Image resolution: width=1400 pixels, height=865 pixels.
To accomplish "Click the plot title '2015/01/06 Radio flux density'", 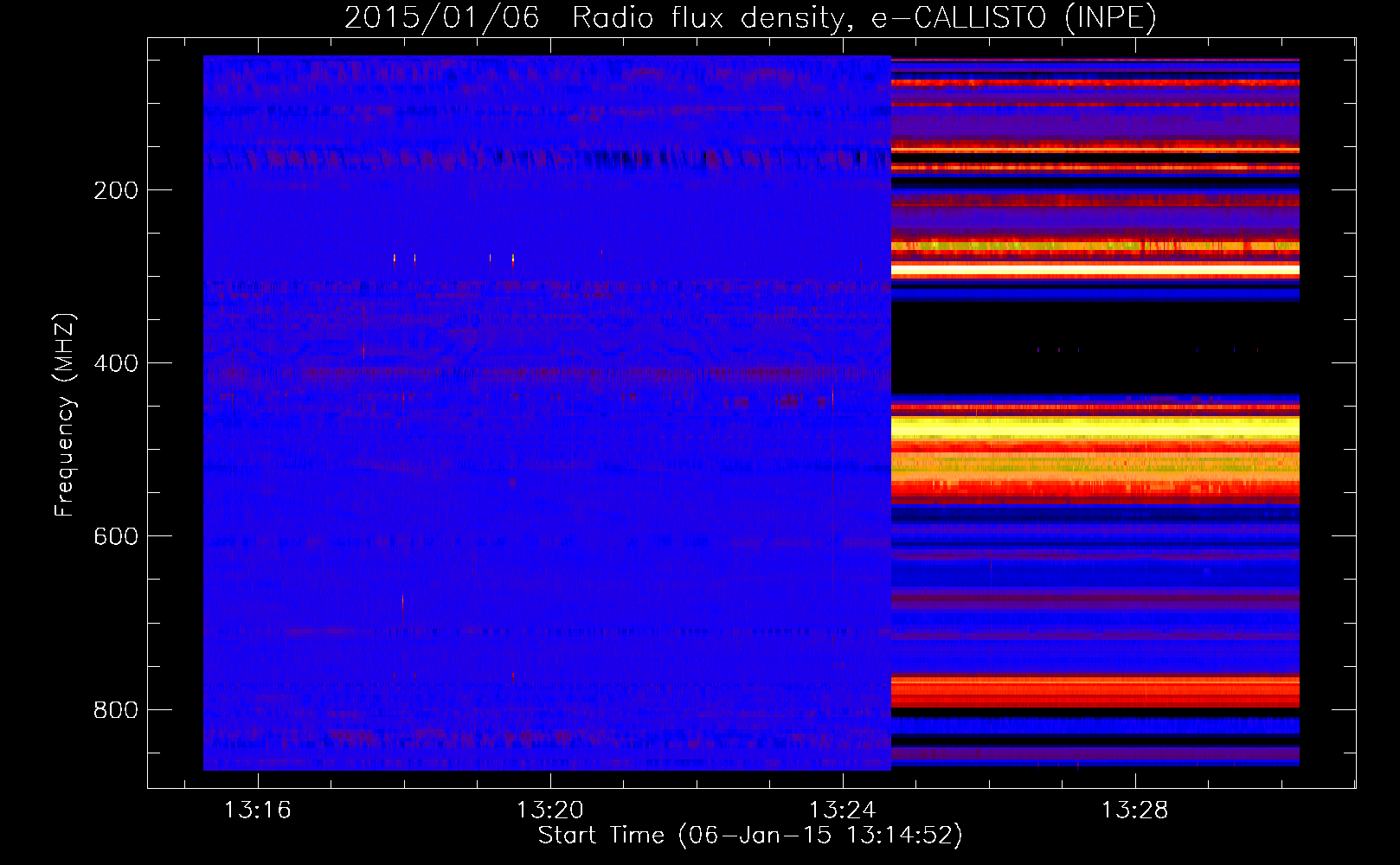I will (x=750, y=17).
